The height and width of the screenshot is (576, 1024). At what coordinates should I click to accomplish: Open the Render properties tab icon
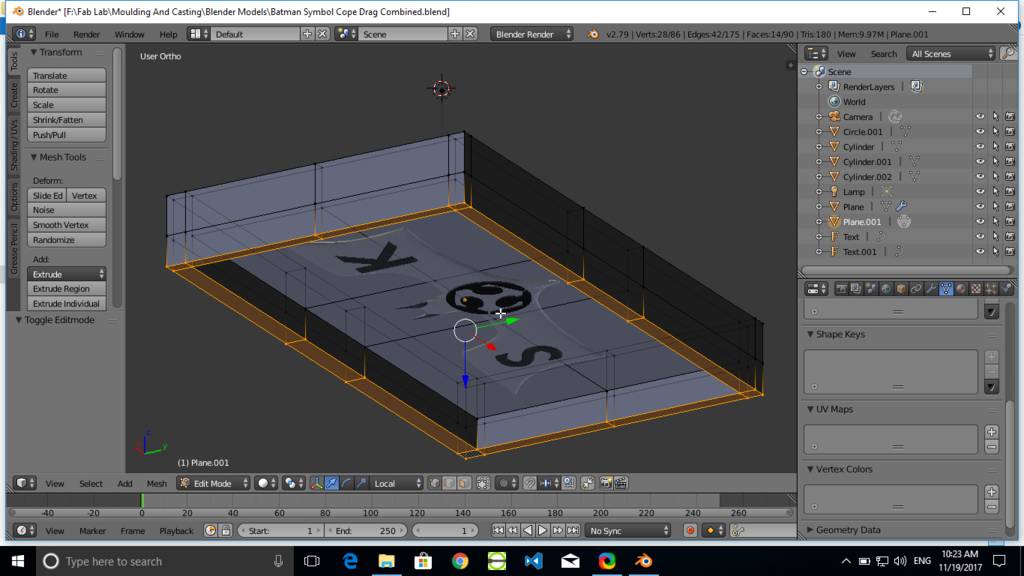tap(842, 289)
